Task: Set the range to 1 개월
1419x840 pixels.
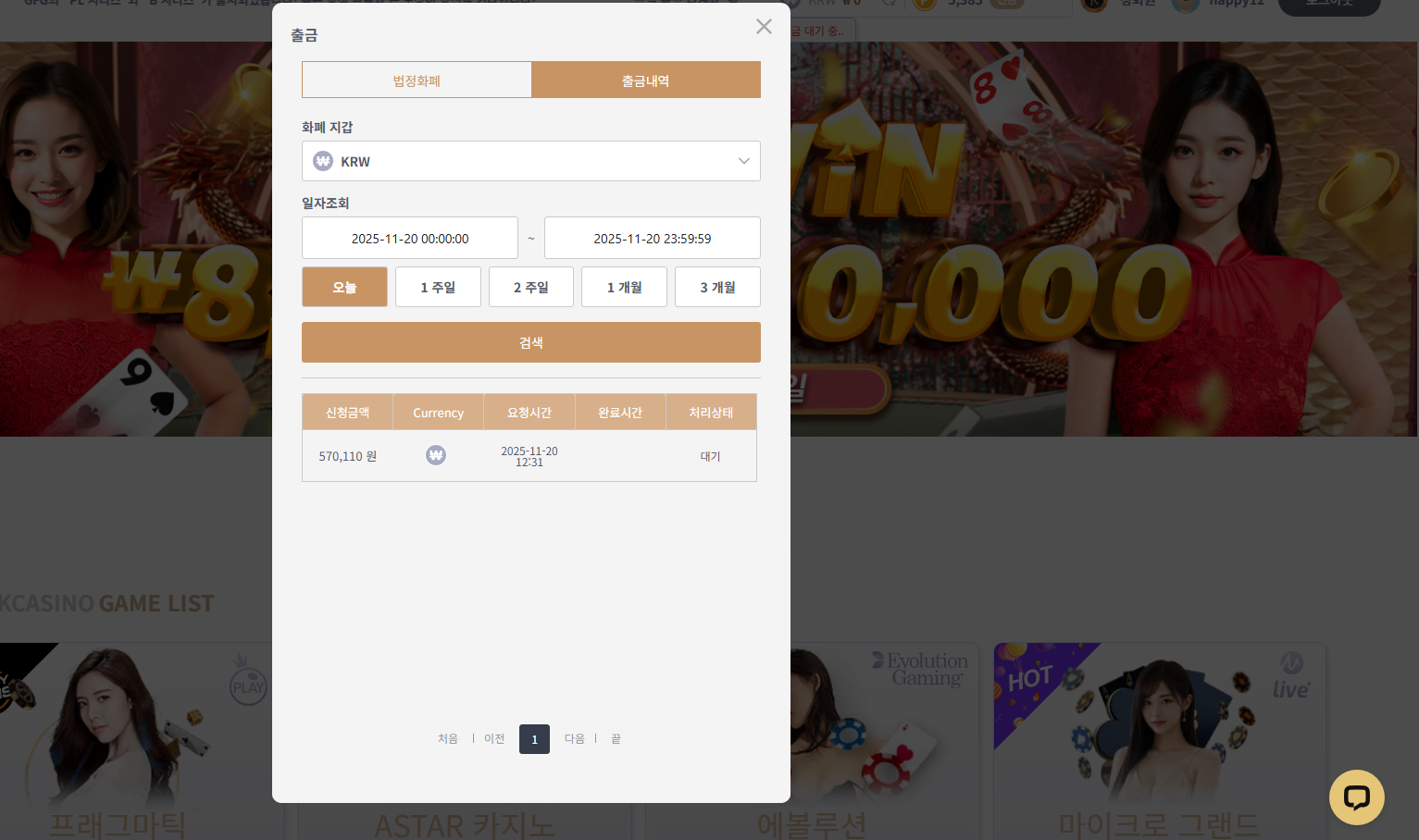Action: (624, 287)
